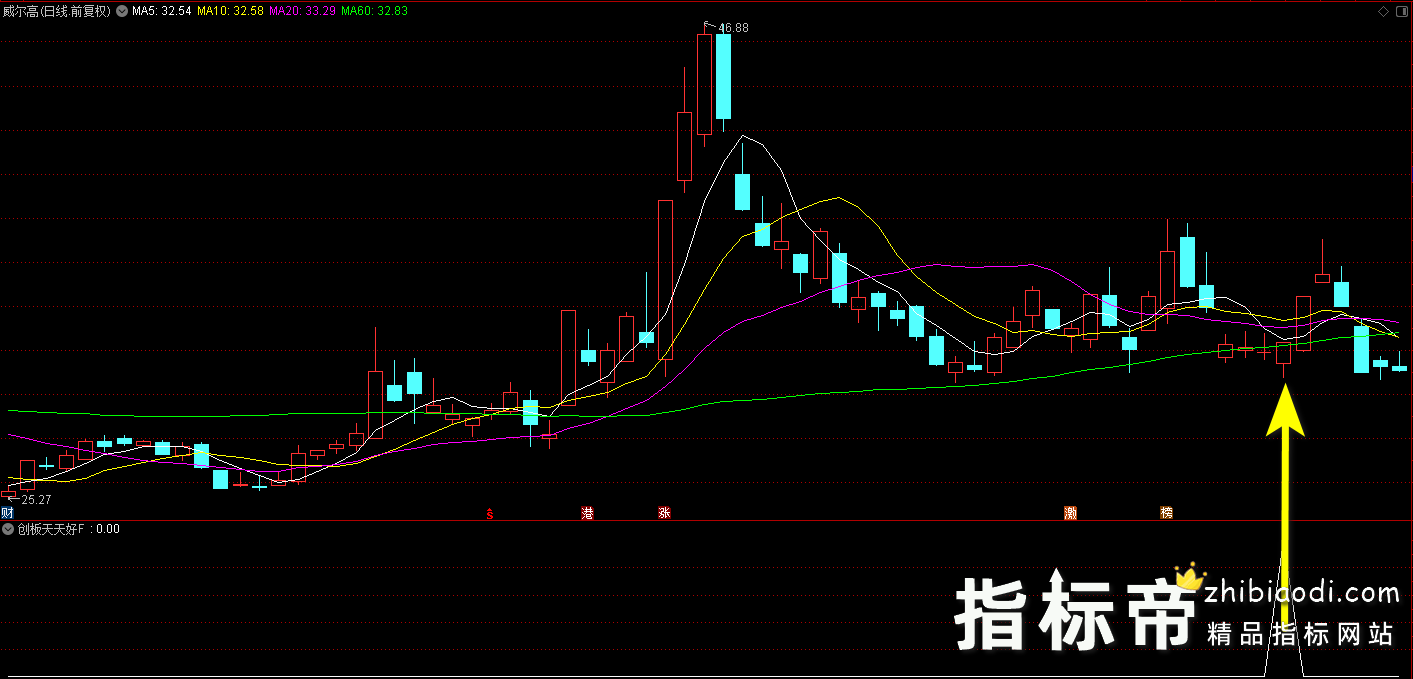Open the 榜 event marker

click(x=1166, y=513)
